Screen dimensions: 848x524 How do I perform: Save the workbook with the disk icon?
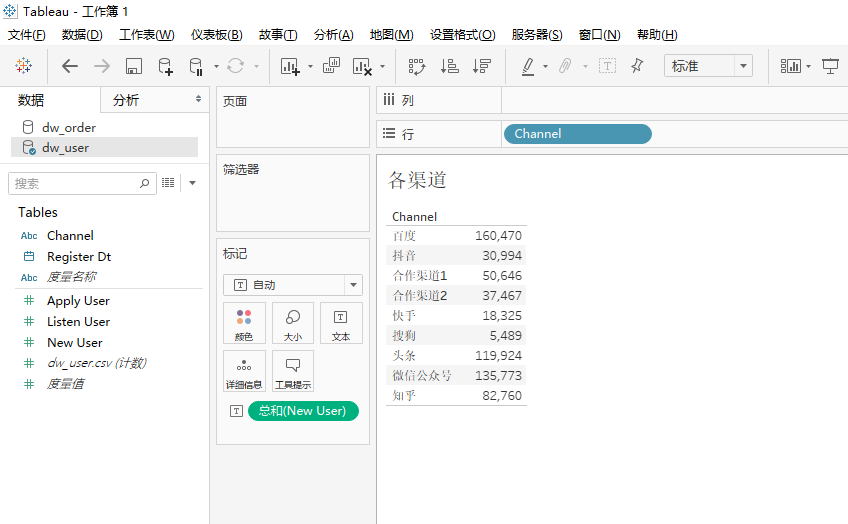click(x=134, y=66)
